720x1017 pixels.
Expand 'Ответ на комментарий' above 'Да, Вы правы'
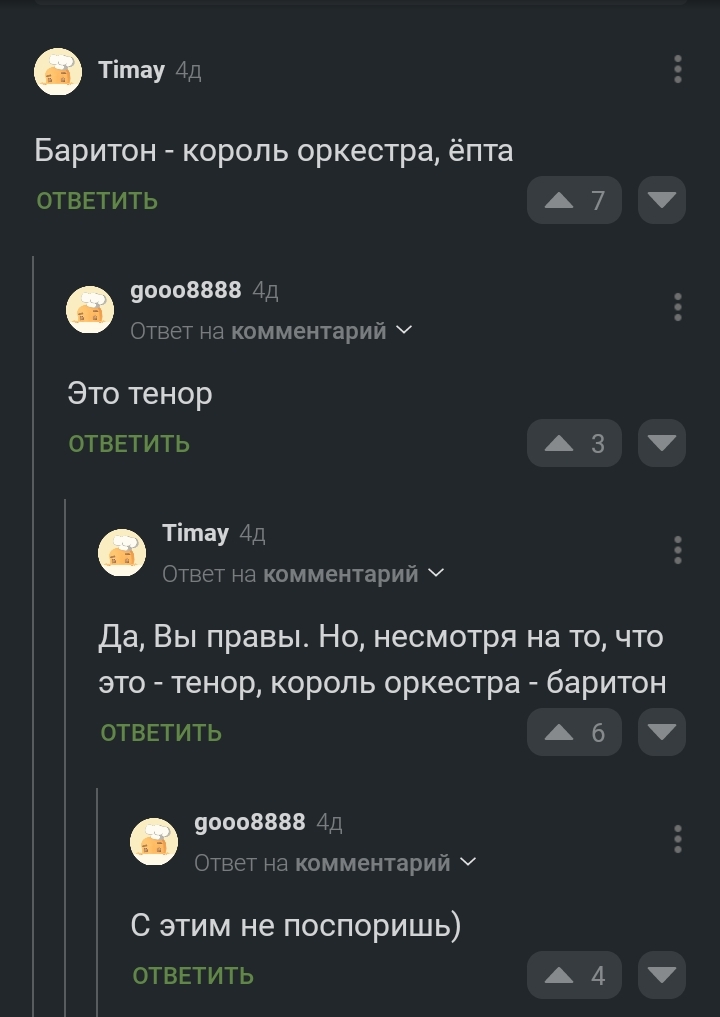pyautogui.click(x=303, y=573)
